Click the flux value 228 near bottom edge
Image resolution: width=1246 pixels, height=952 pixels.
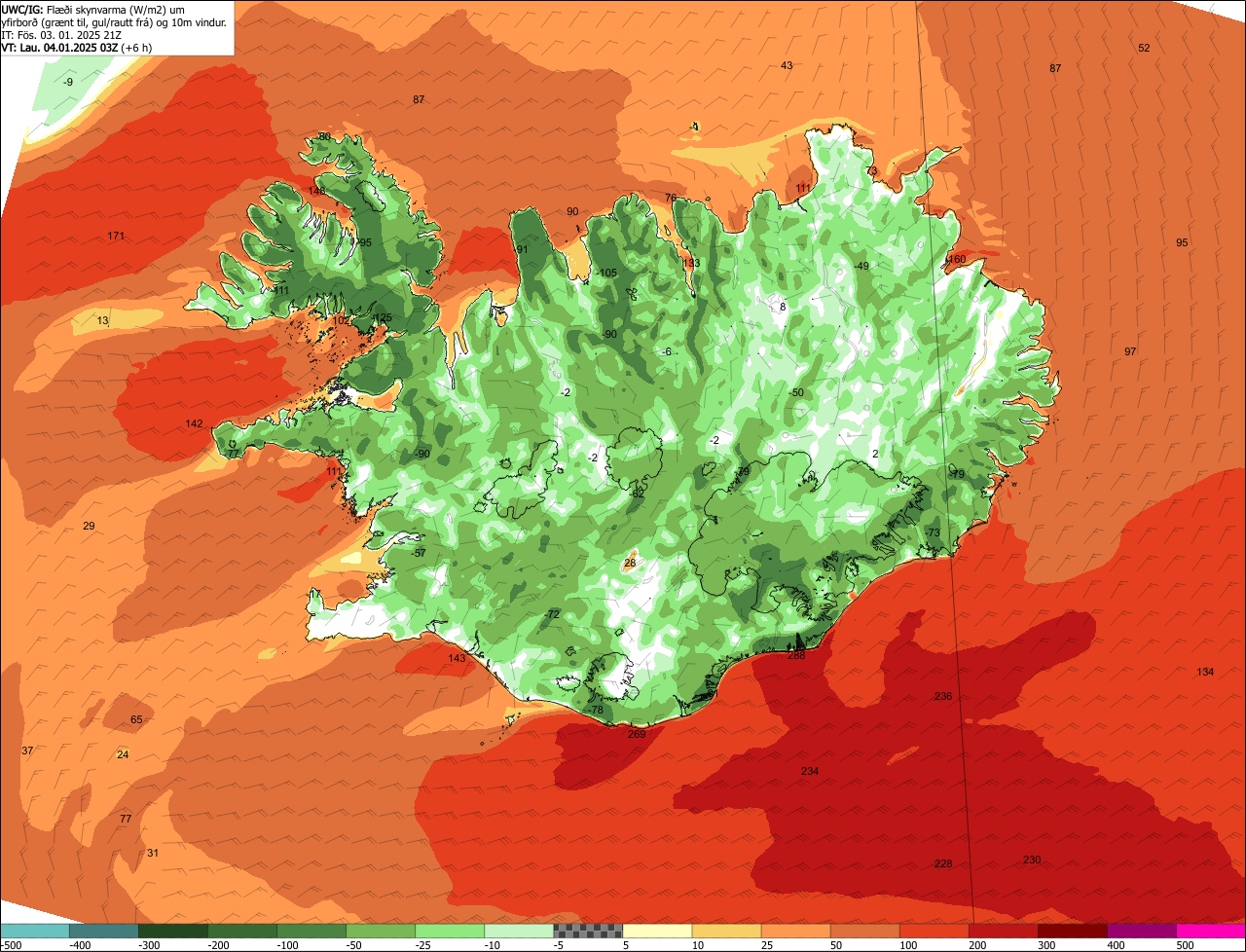tap(943, 864)
